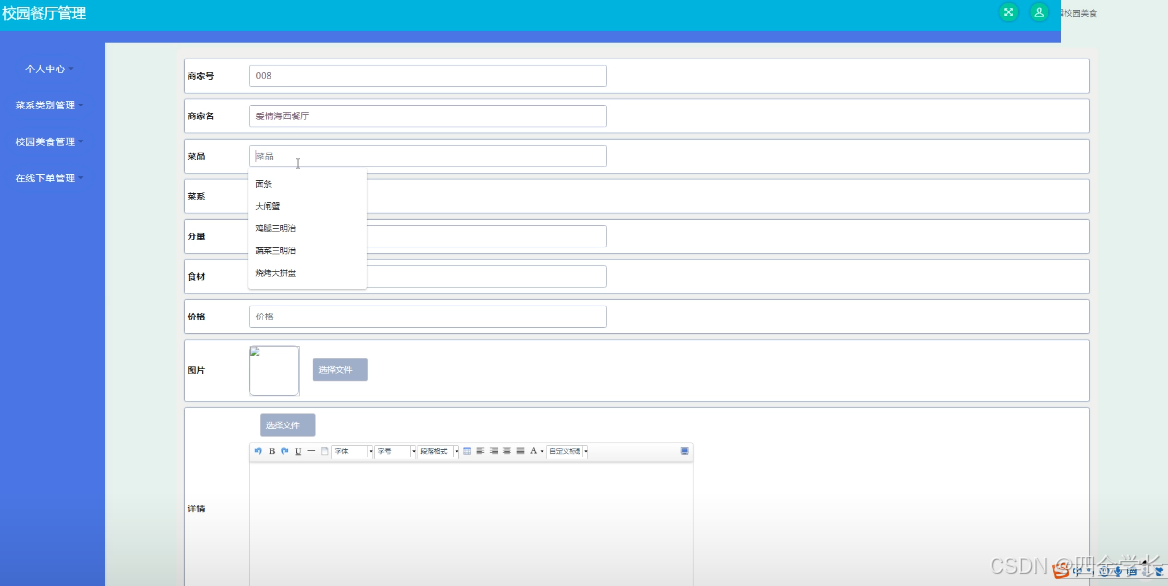The image size is (1168, 586).
Task: Click the image preview thumbnail box
Action: 274,370
